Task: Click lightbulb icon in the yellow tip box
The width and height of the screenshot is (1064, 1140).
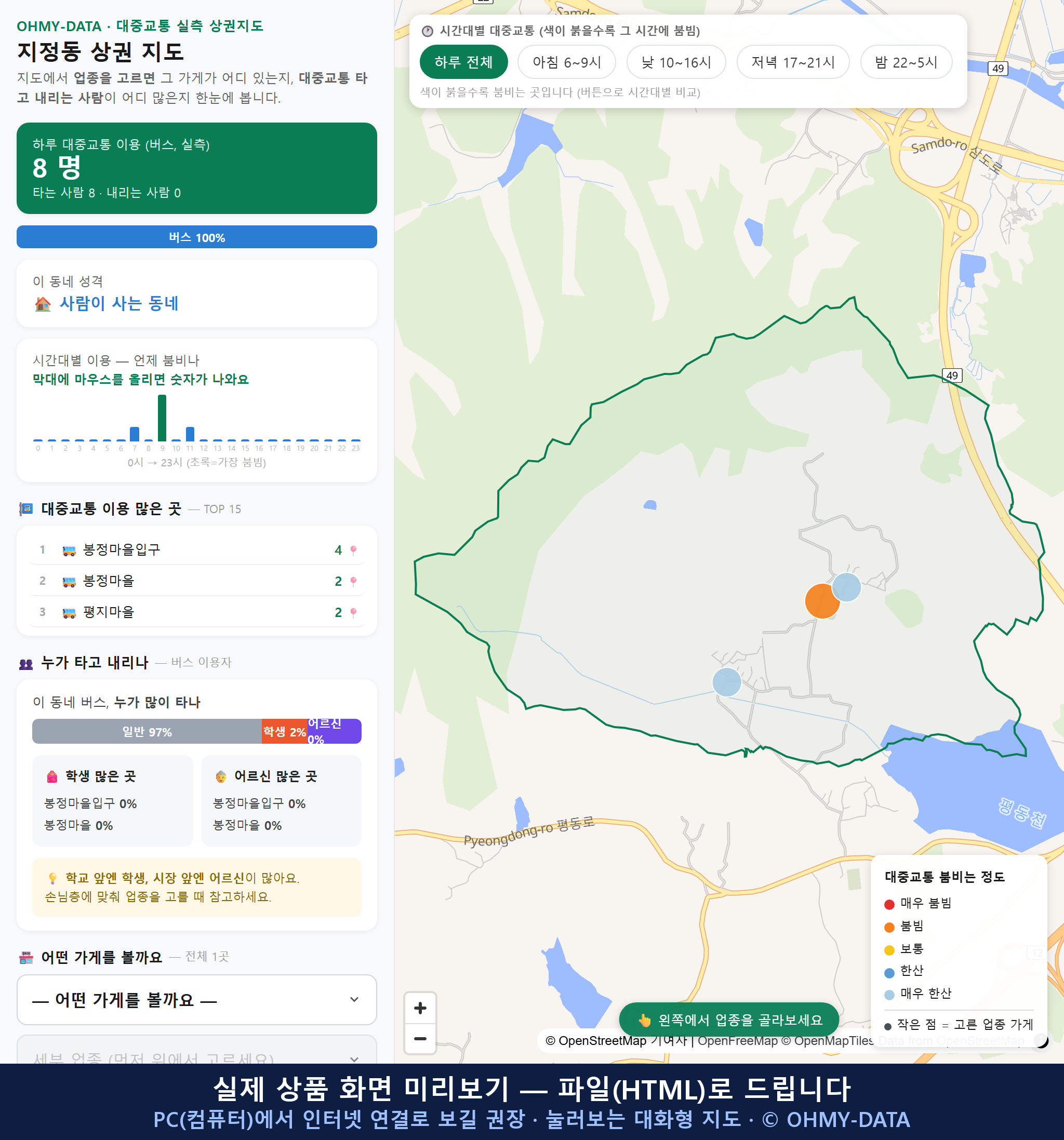Action: coord(52,878)
